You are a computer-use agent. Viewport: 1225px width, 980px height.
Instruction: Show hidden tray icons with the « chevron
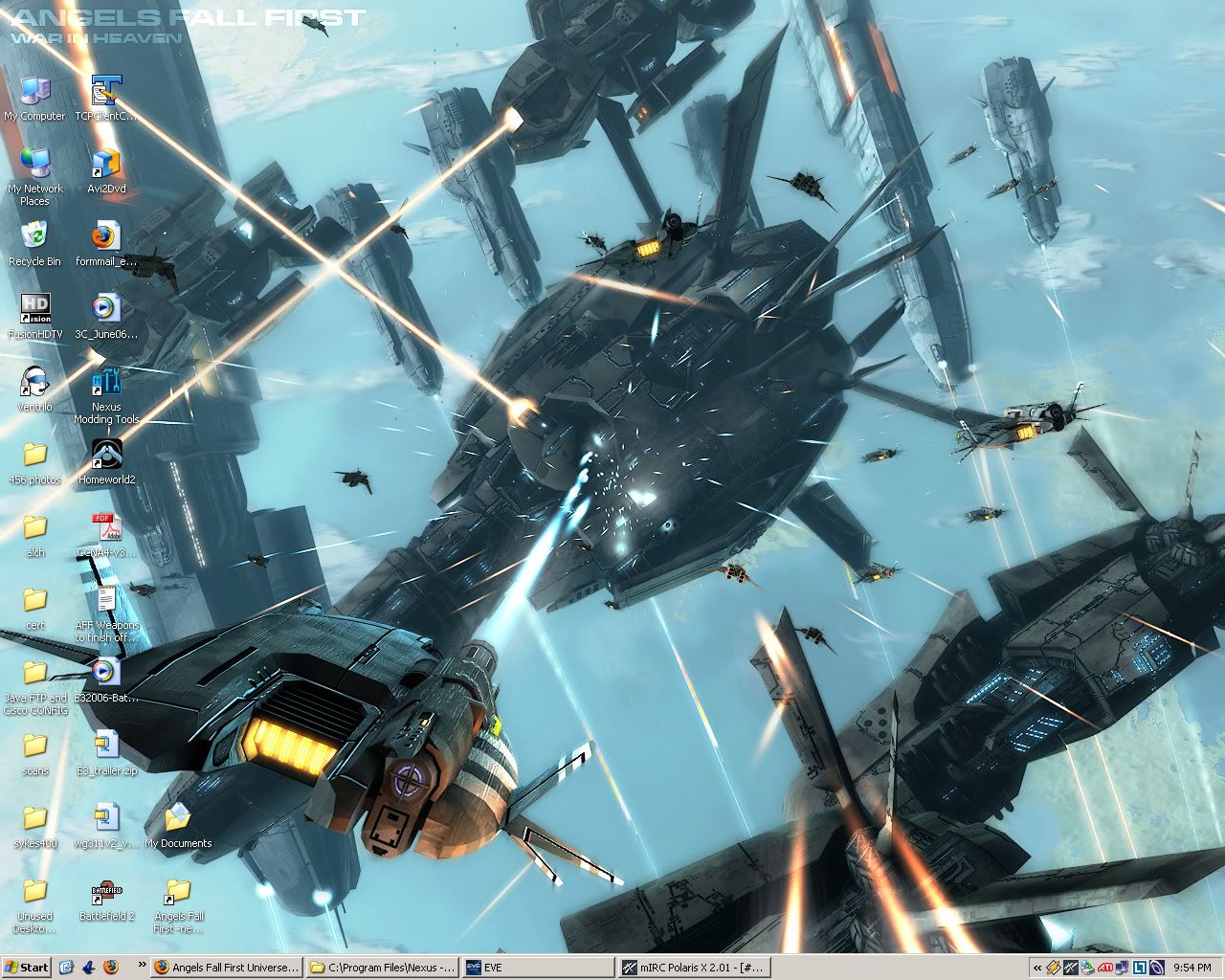[x=1036, y=968]
